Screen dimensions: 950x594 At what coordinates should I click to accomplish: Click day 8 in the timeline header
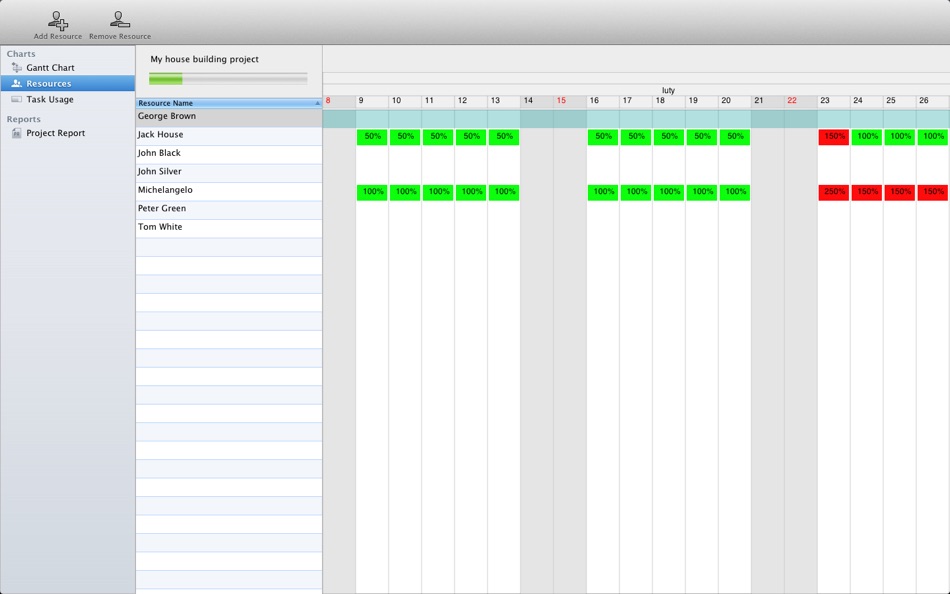[339, 101]
